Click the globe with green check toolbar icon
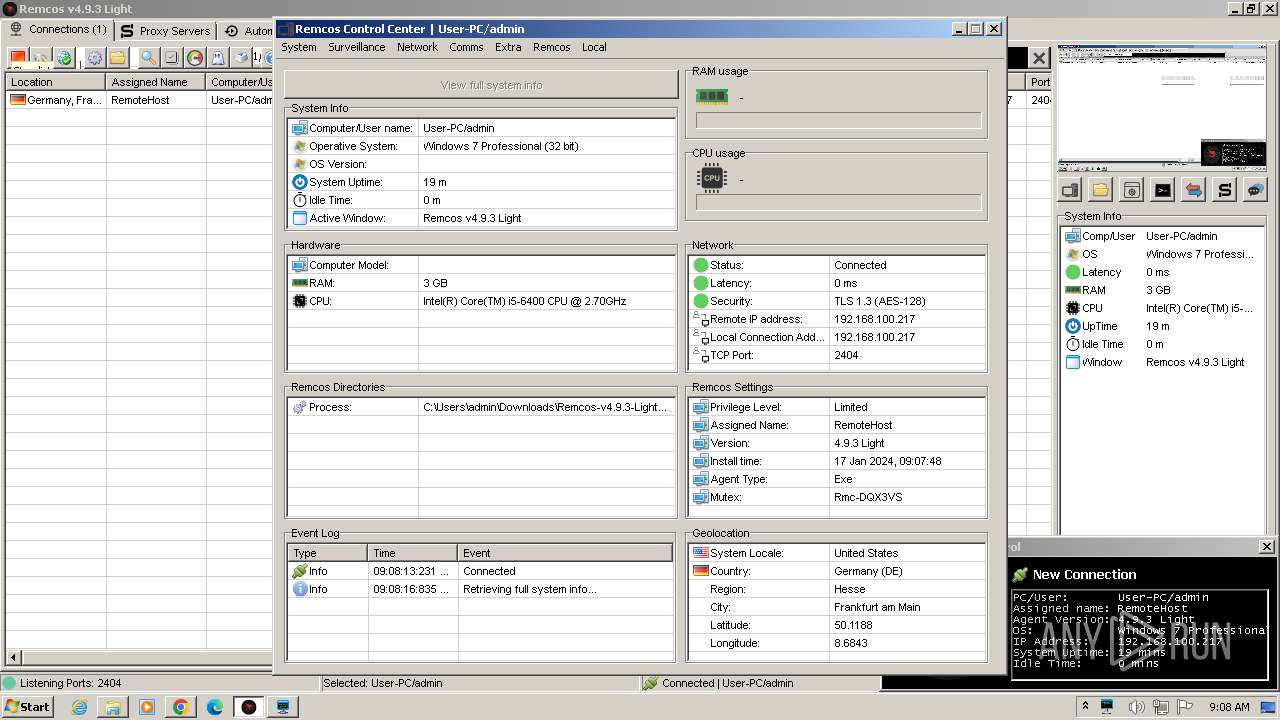1280x720 pixels. tap(64, 58)
